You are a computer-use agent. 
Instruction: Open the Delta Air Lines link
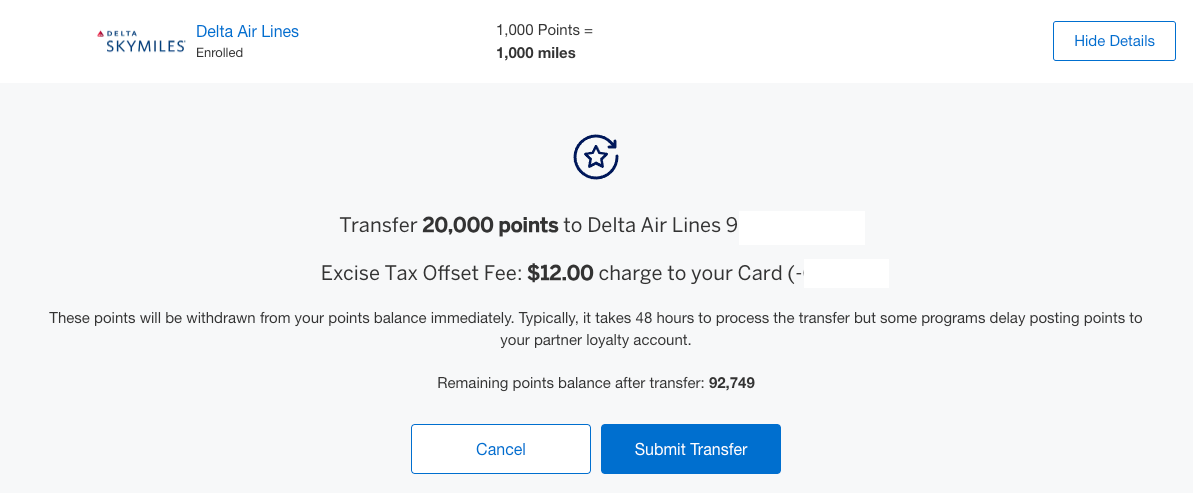pyautogui.click(x=247, y=31)
